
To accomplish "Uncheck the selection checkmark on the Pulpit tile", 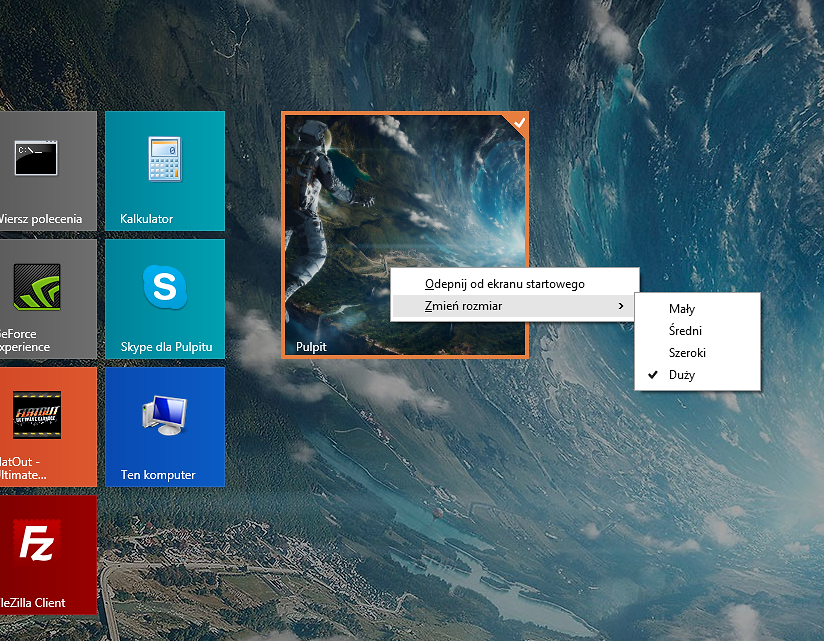I will click(x=519, y=122).
